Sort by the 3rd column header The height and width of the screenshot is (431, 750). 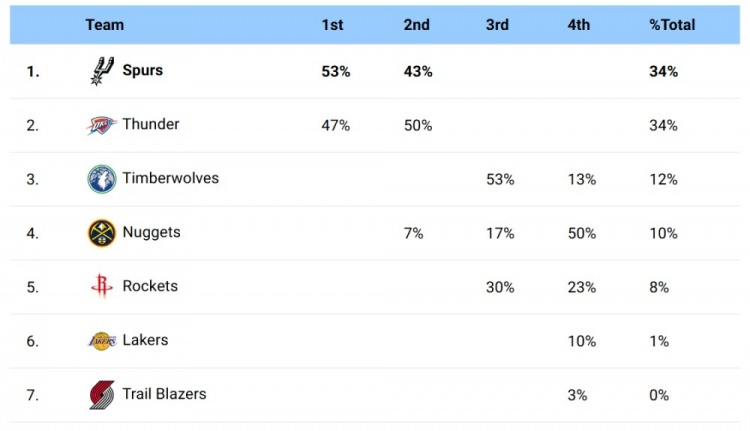(497, 25)
